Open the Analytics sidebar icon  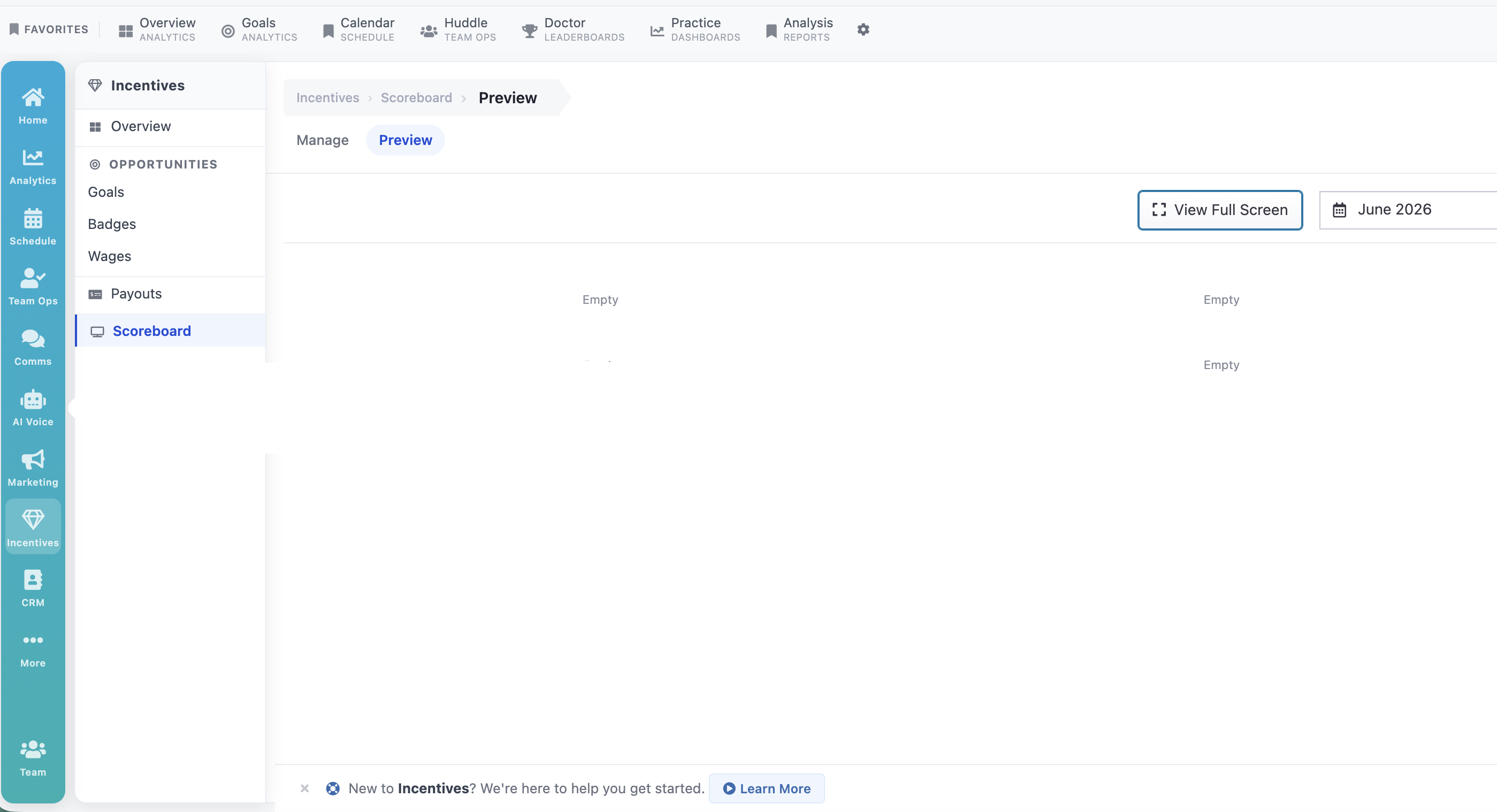coord(33,167)
